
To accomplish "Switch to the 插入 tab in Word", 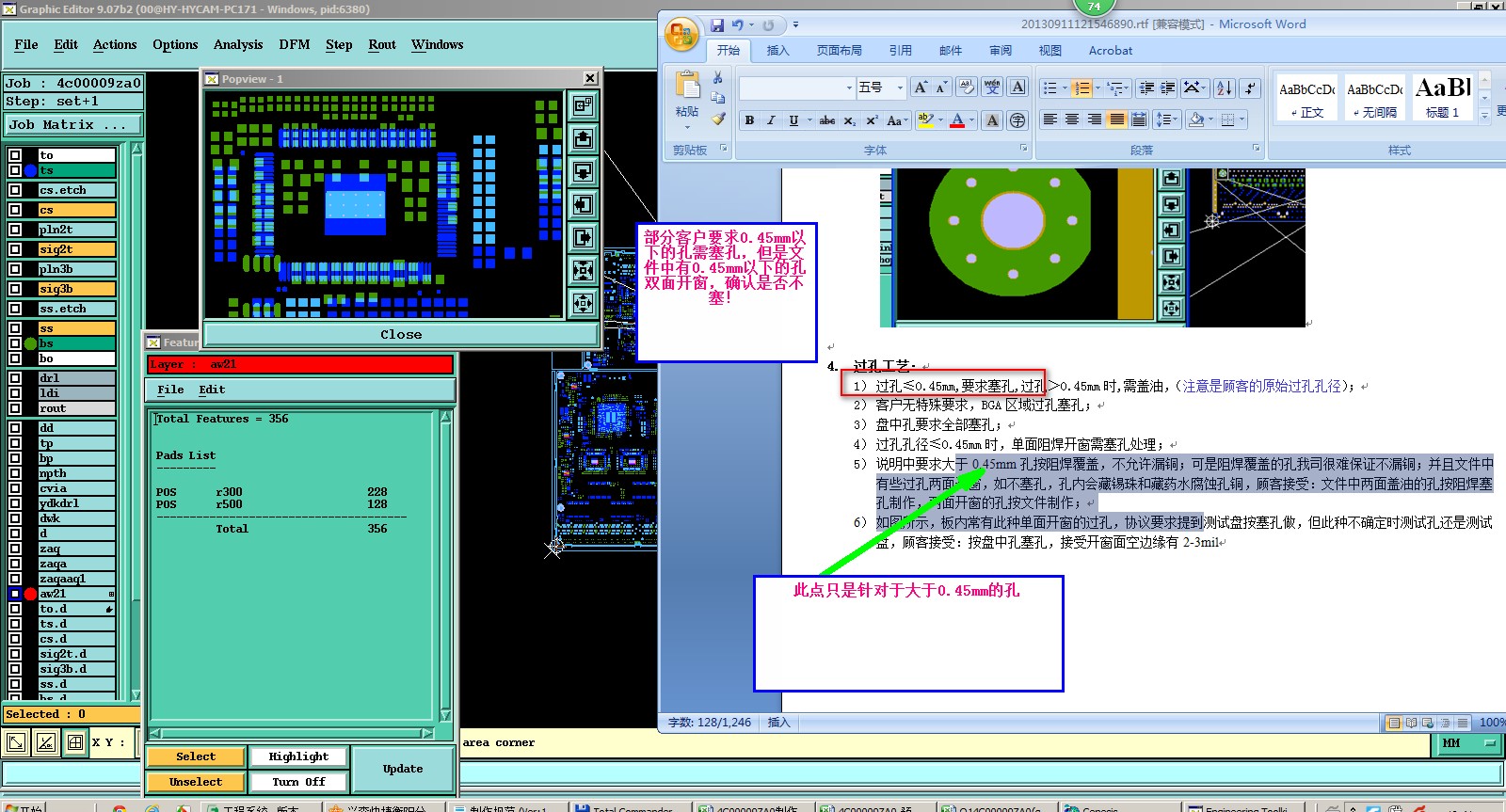I will tap(778, 50).
